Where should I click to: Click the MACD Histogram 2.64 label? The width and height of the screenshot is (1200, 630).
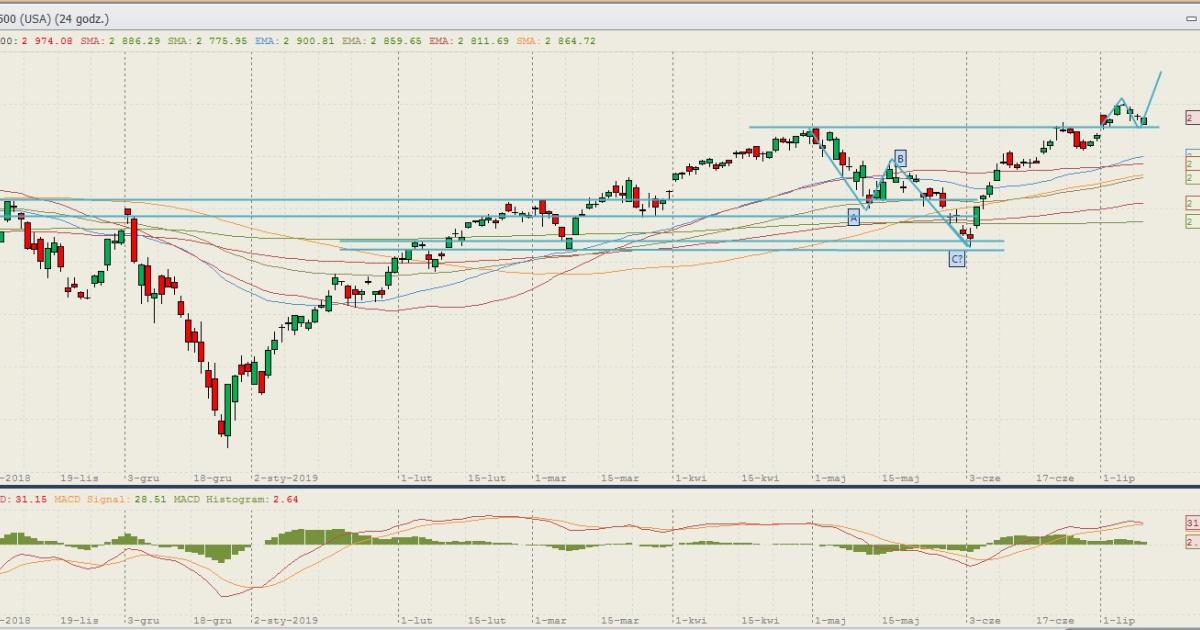coord(236,499)
